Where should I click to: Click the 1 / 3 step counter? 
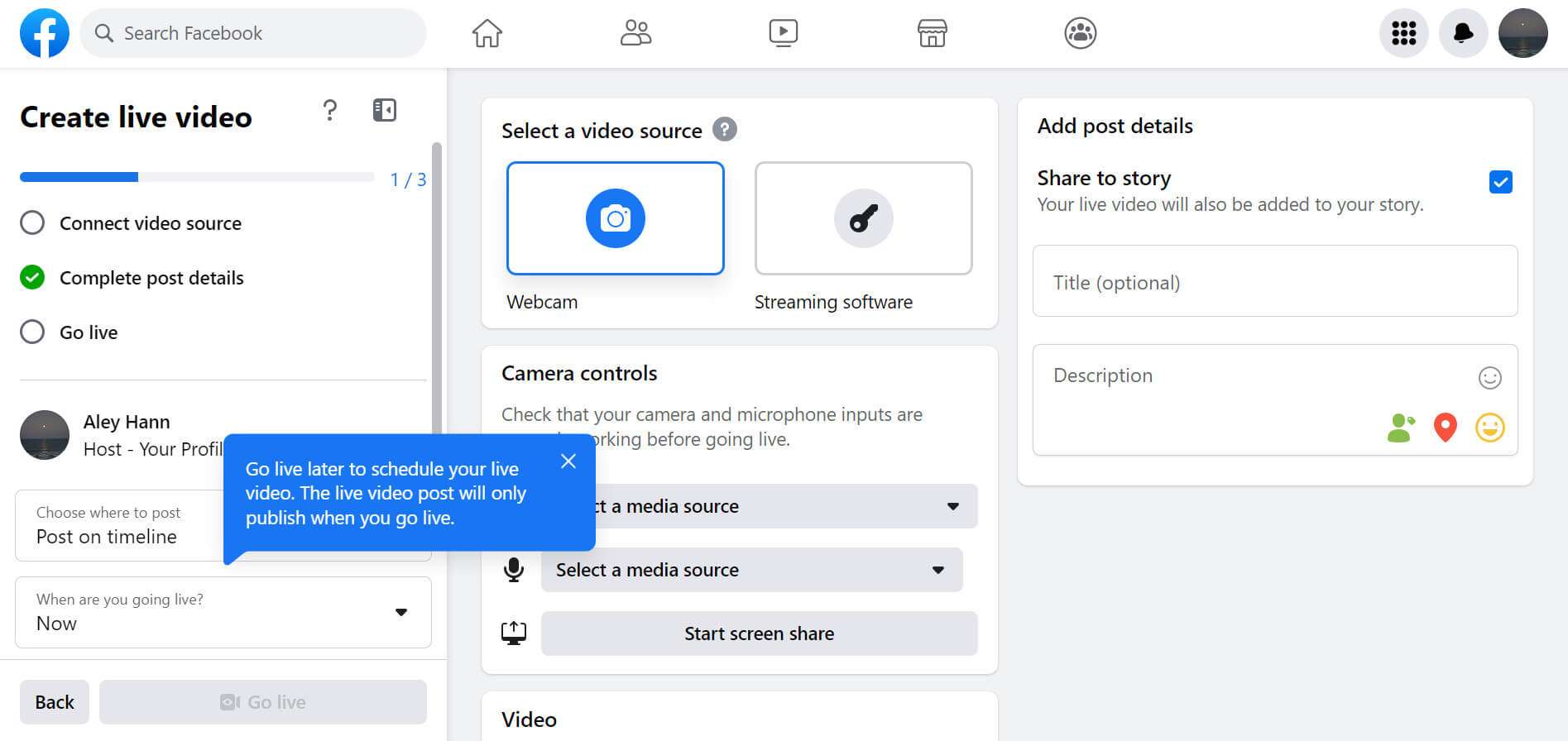(408, 179)
